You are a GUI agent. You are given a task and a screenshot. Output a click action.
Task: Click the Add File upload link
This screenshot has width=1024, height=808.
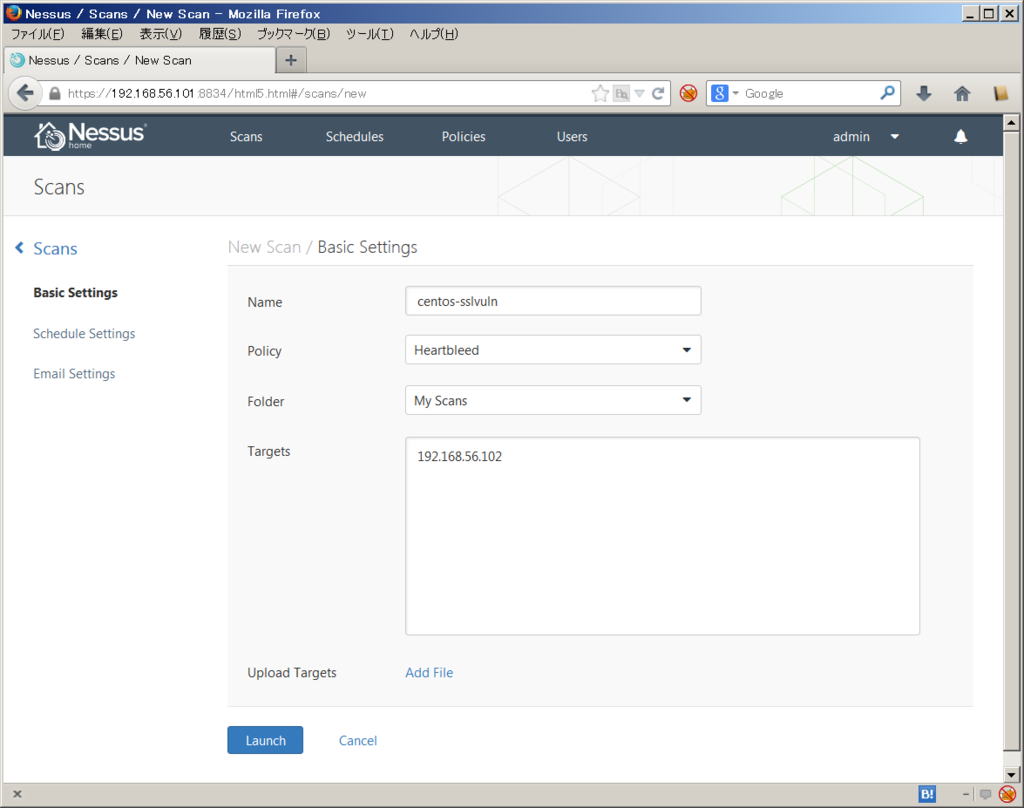click(429, 673)
